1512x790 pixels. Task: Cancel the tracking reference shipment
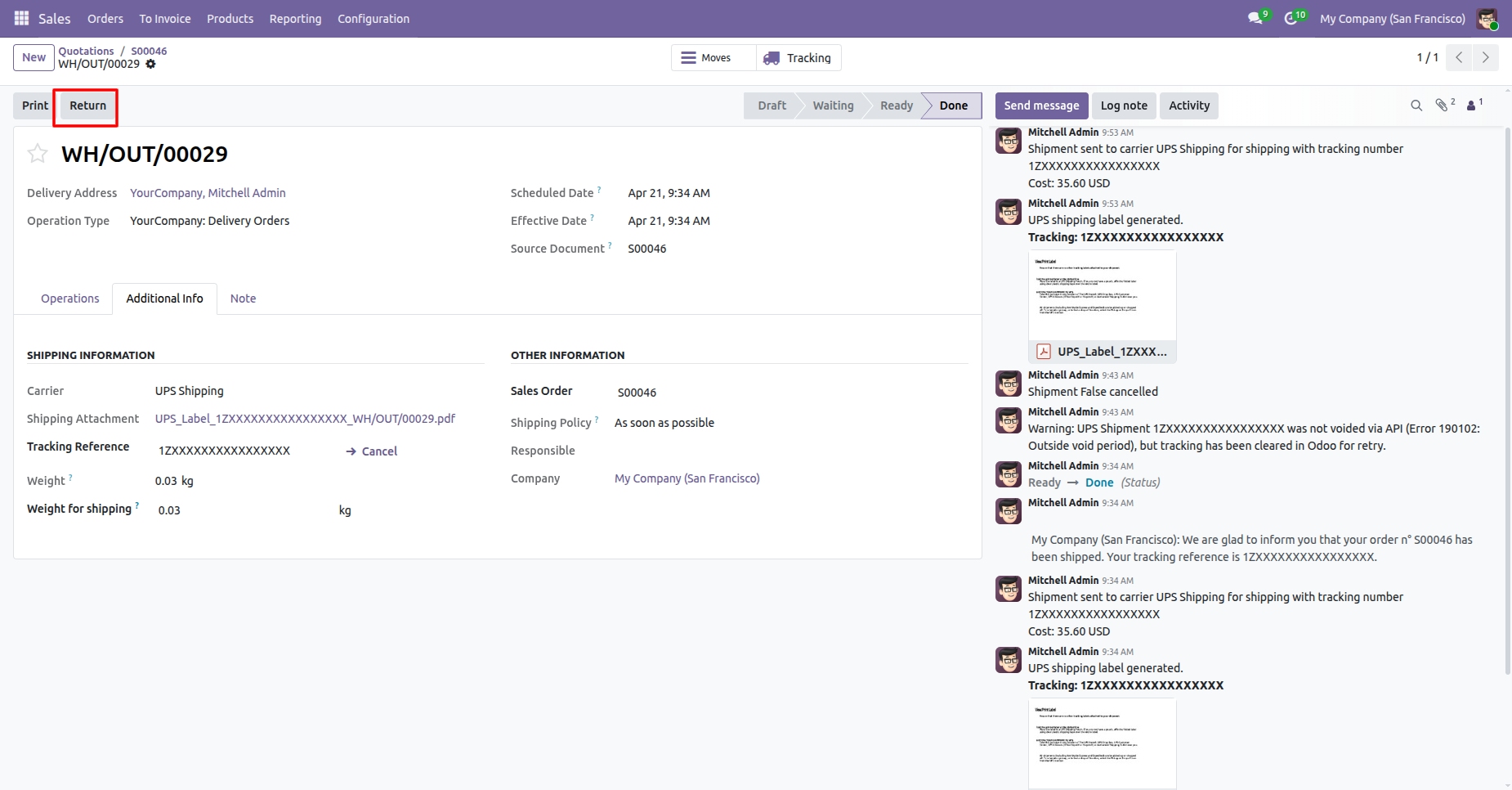coord(372,451)
